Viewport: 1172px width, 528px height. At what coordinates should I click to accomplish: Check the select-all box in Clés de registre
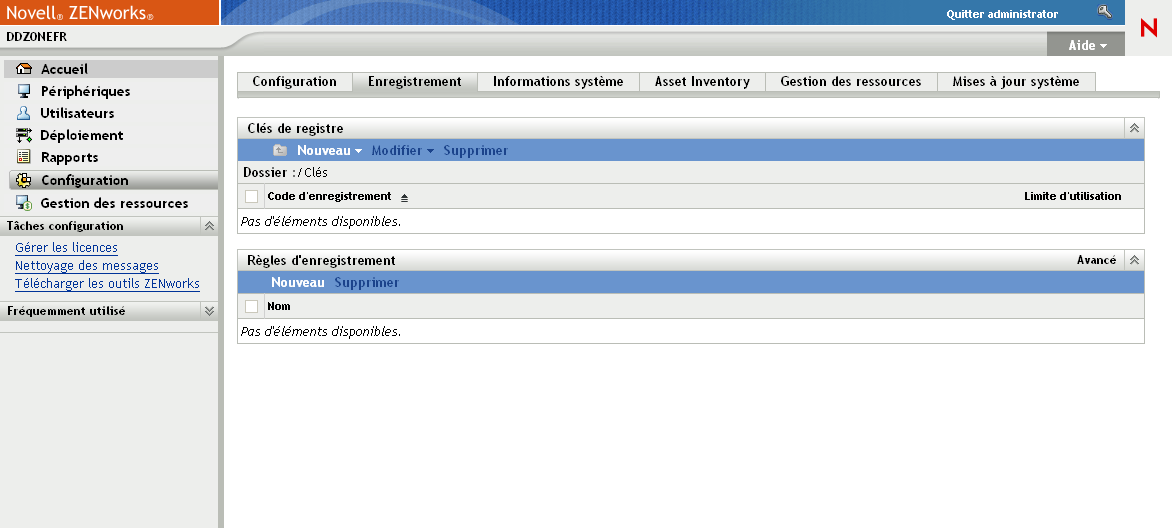252,197
